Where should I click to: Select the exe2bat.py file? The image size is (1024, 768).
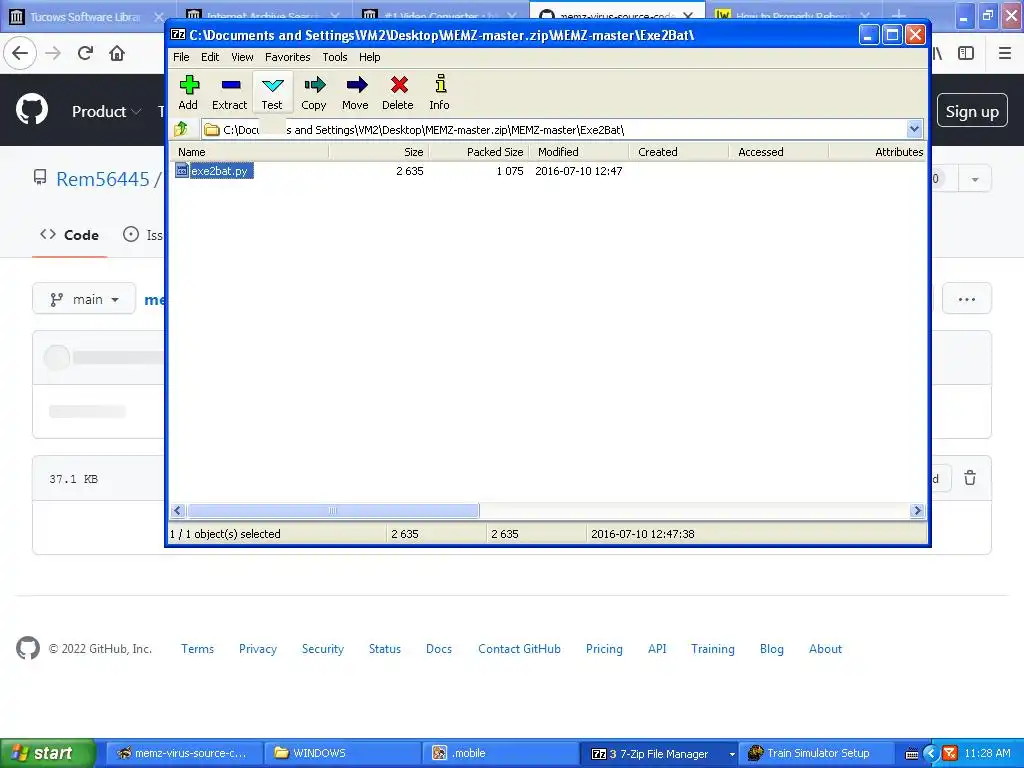coord(214,171)
